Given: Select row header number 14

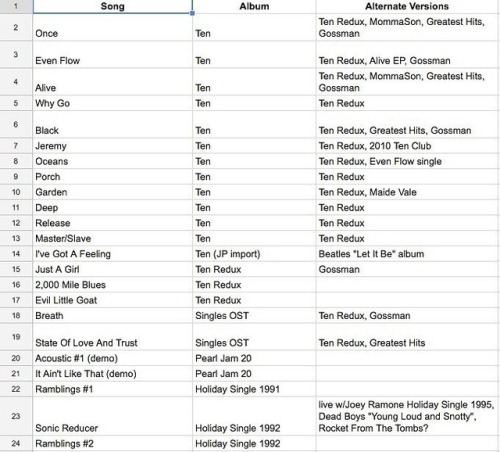Looking at the screenshot, I should pos(16,254).
